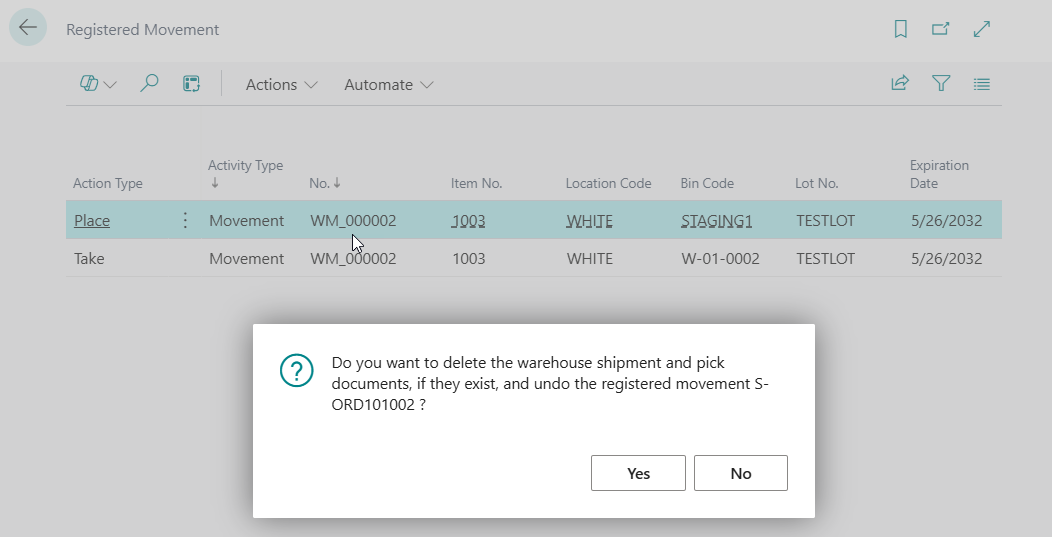1052x537 pixels.
Task: Click the Place action type link
Action: pyautogui.click(x=92, y=221)
